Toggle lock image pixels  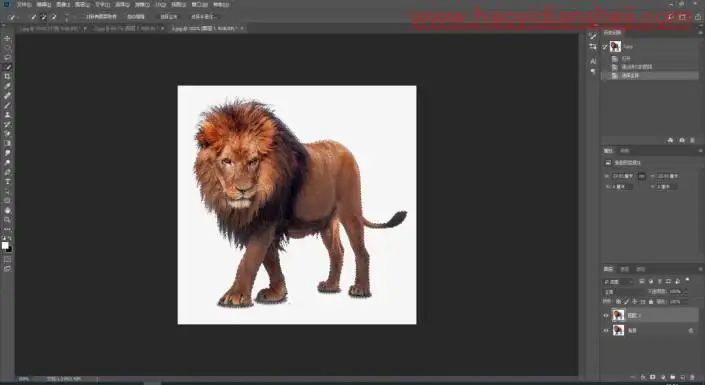[627, 301]
